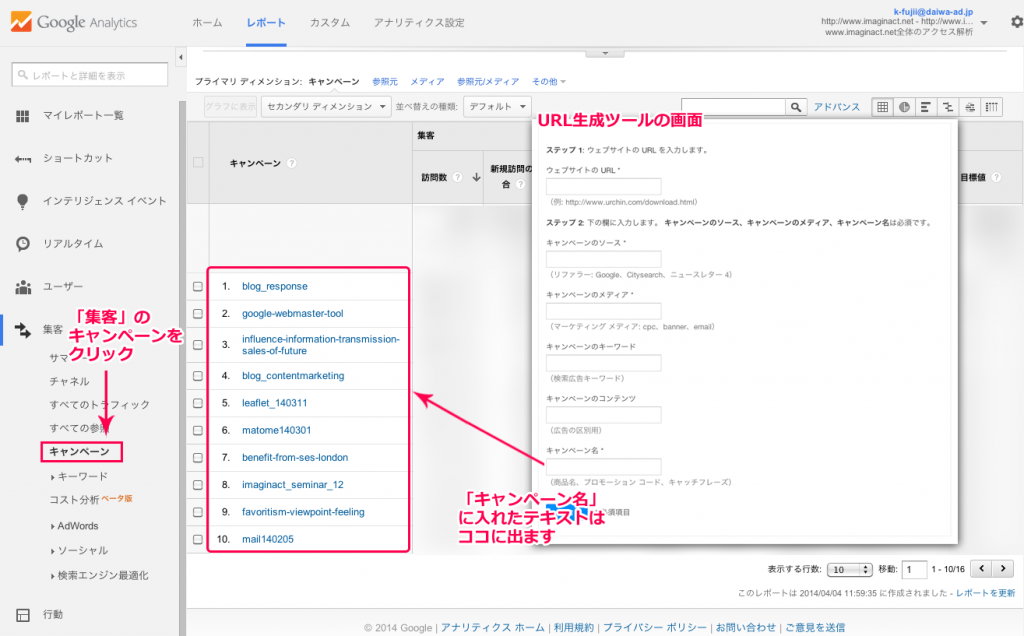Select キャンペーン in the sidebar

pyautogui.click(x=81, y=451)
